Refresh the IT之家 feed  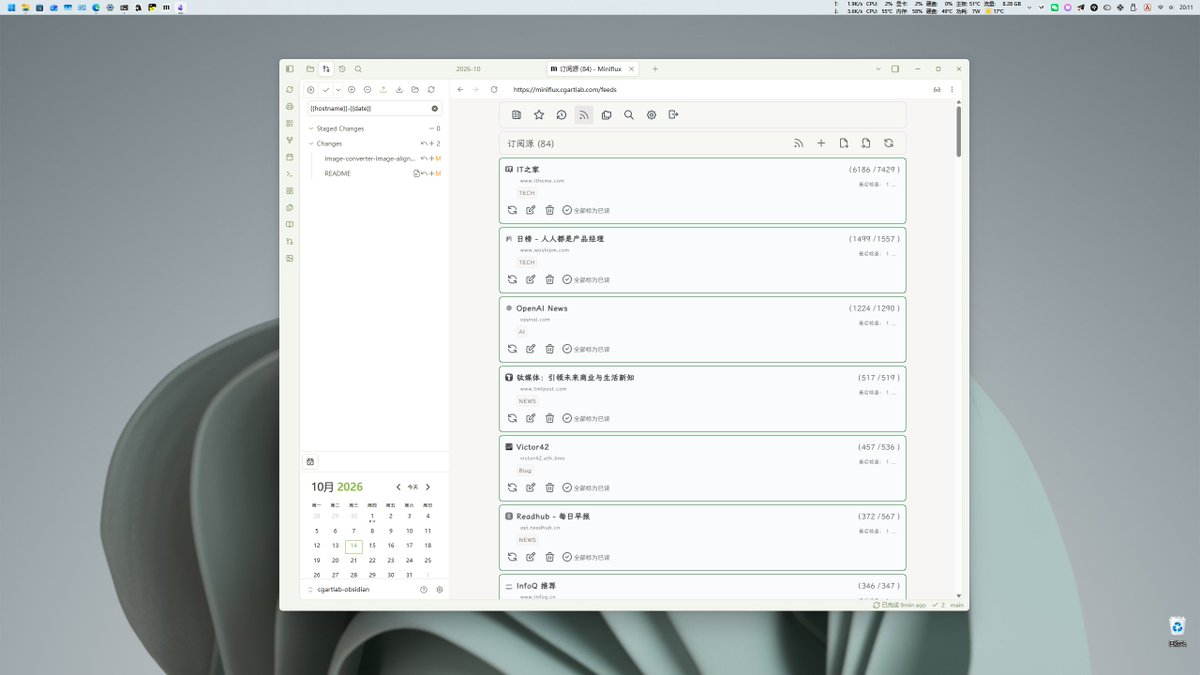coord(512,210)
